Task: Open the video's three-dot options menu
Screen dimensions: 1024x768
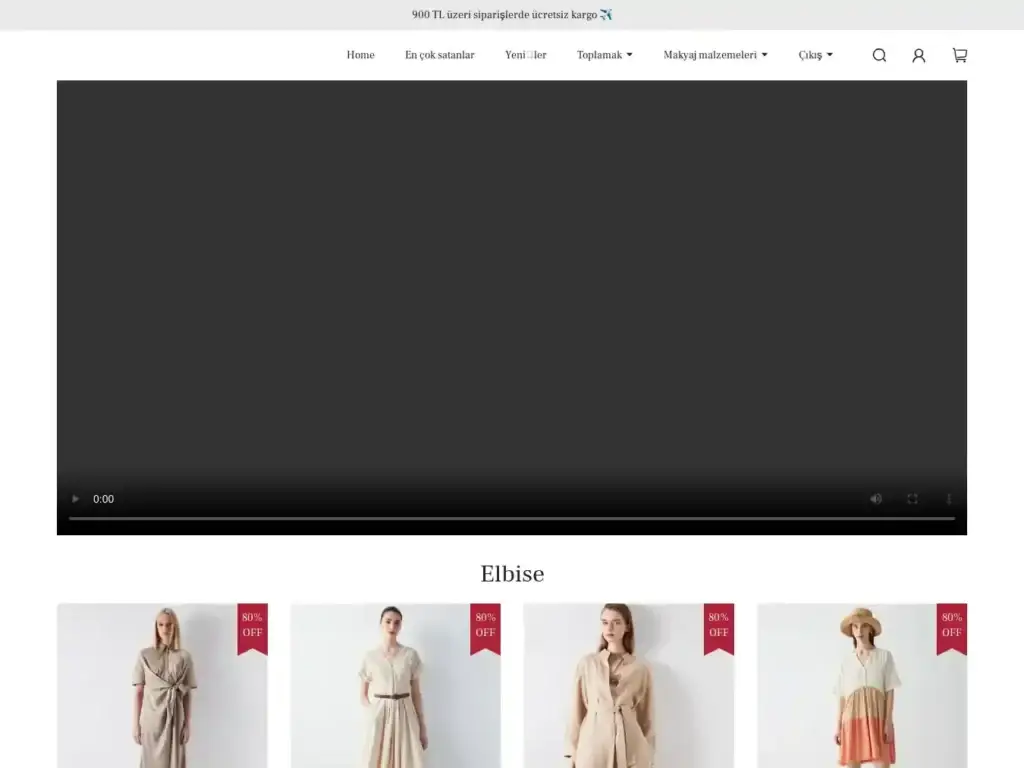Action: [948, 498]
